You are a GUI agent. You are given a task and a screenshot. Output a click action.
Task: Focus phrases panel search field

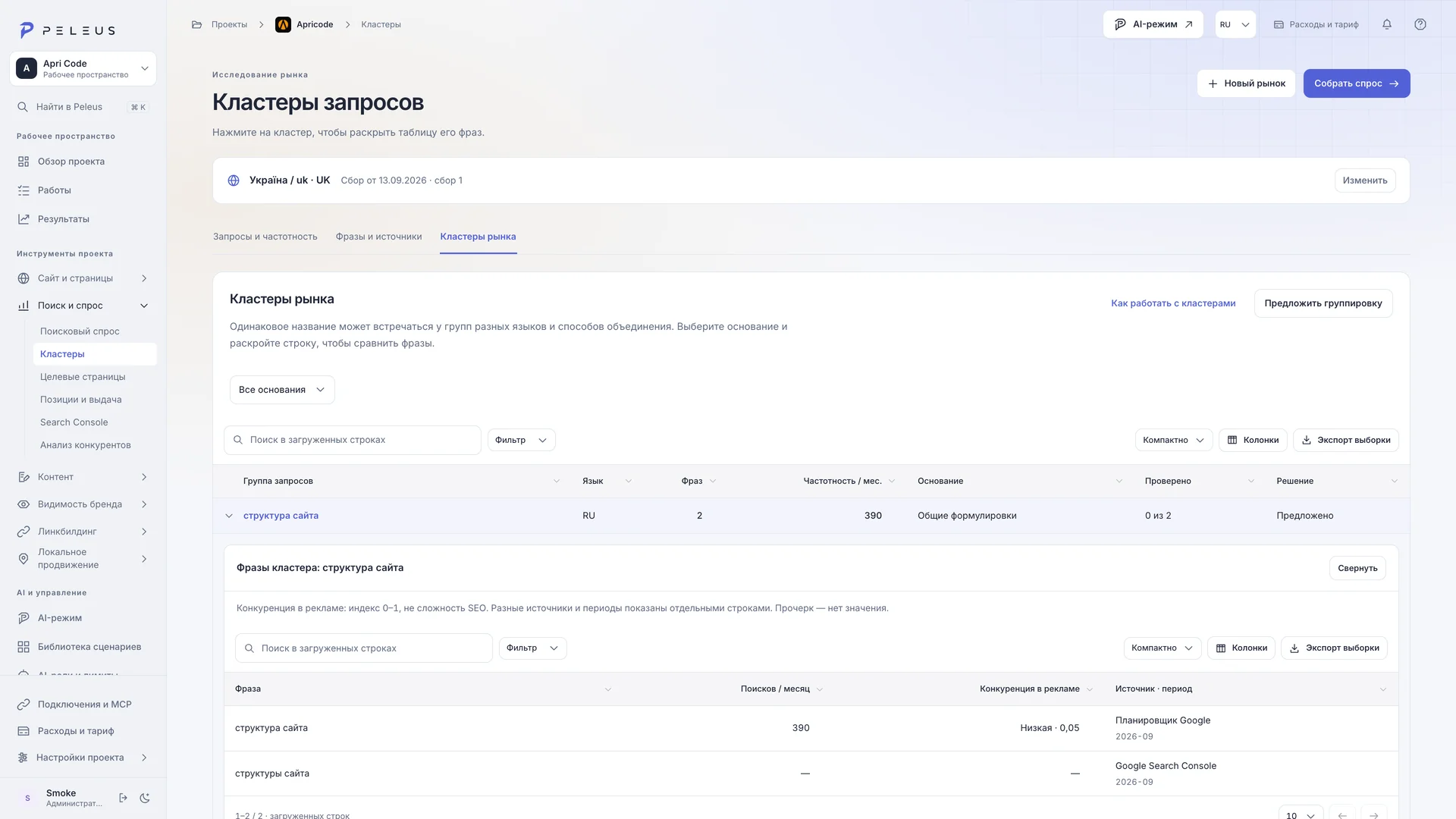(364, 648)
